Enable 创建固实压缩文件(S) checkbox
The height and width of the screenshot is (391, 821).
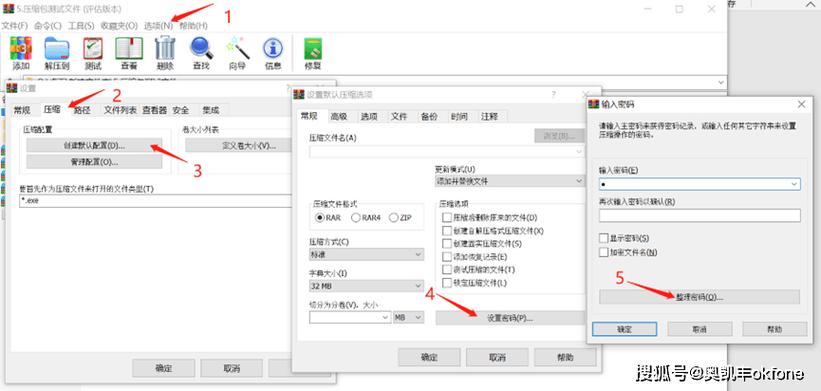click(x=447, y=243)
